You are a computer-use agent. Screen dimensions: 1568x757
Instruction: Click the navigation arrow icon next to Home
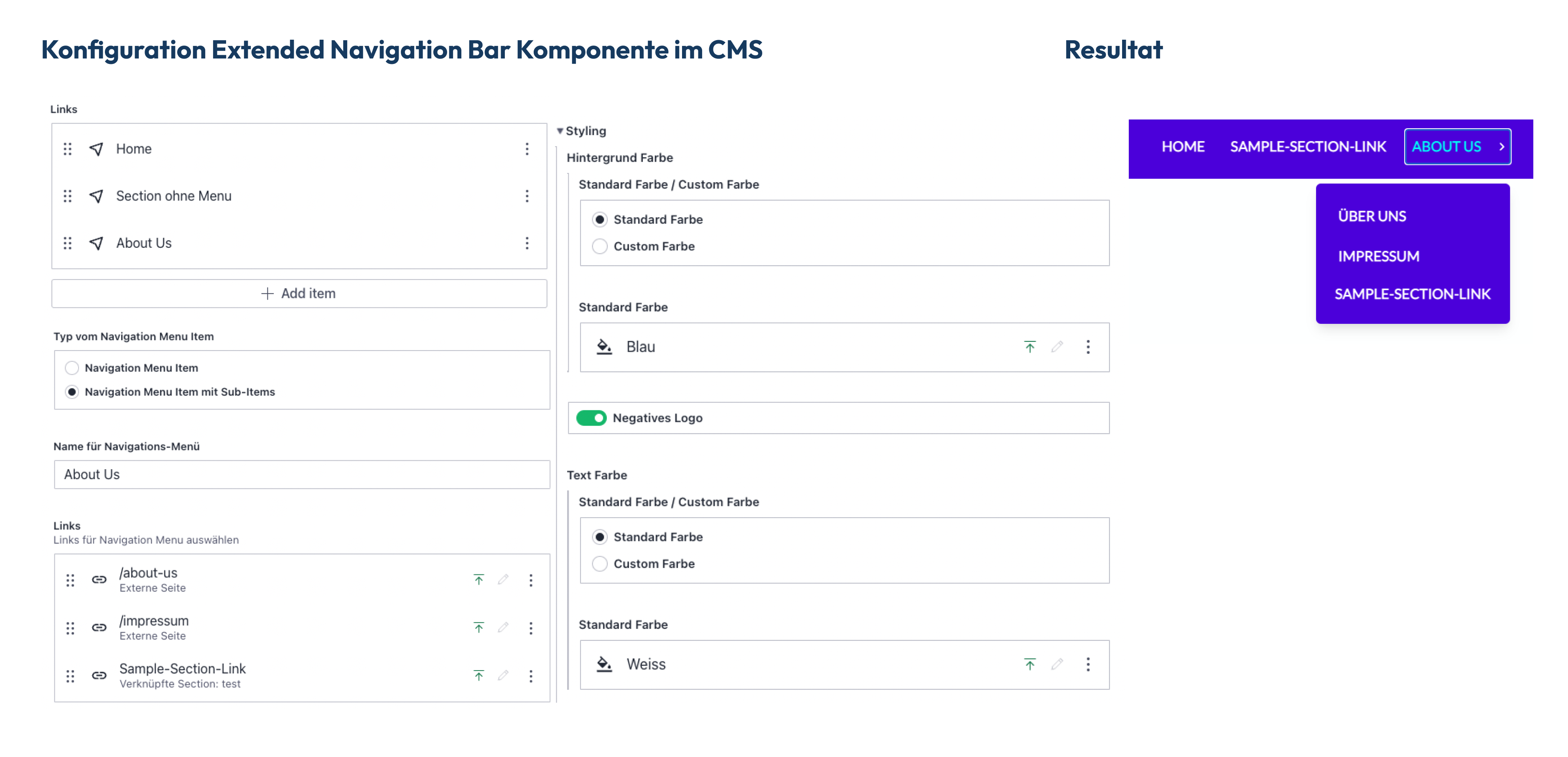click(x=95, y=147)
